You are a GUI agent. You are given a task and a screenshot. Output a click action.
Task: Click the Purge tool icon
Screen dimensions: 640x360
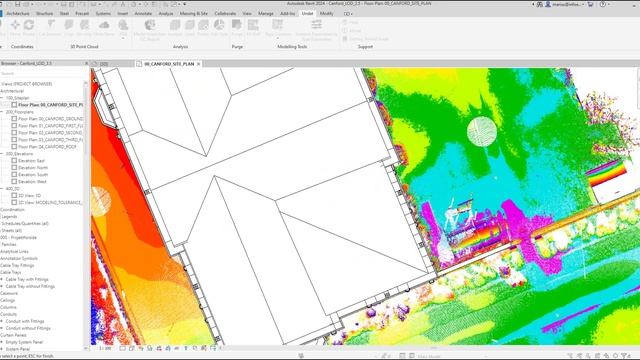click(237, 25)
